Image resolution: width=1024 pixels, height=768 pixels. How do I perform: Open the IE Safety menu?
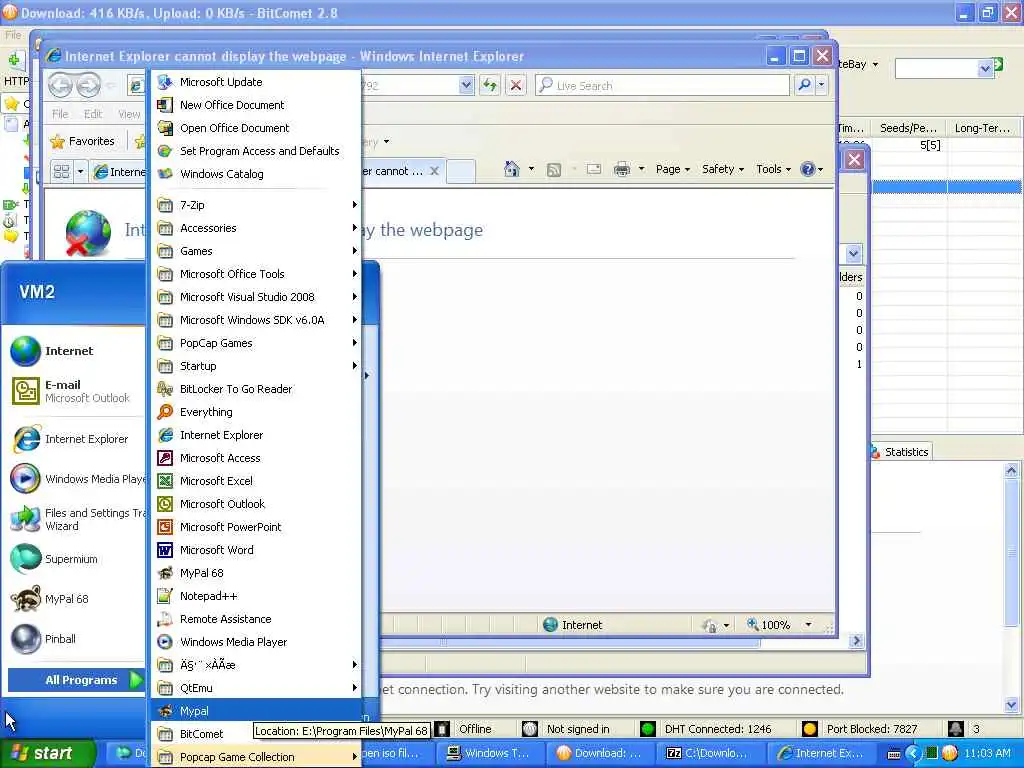click(x=722, y=169)
